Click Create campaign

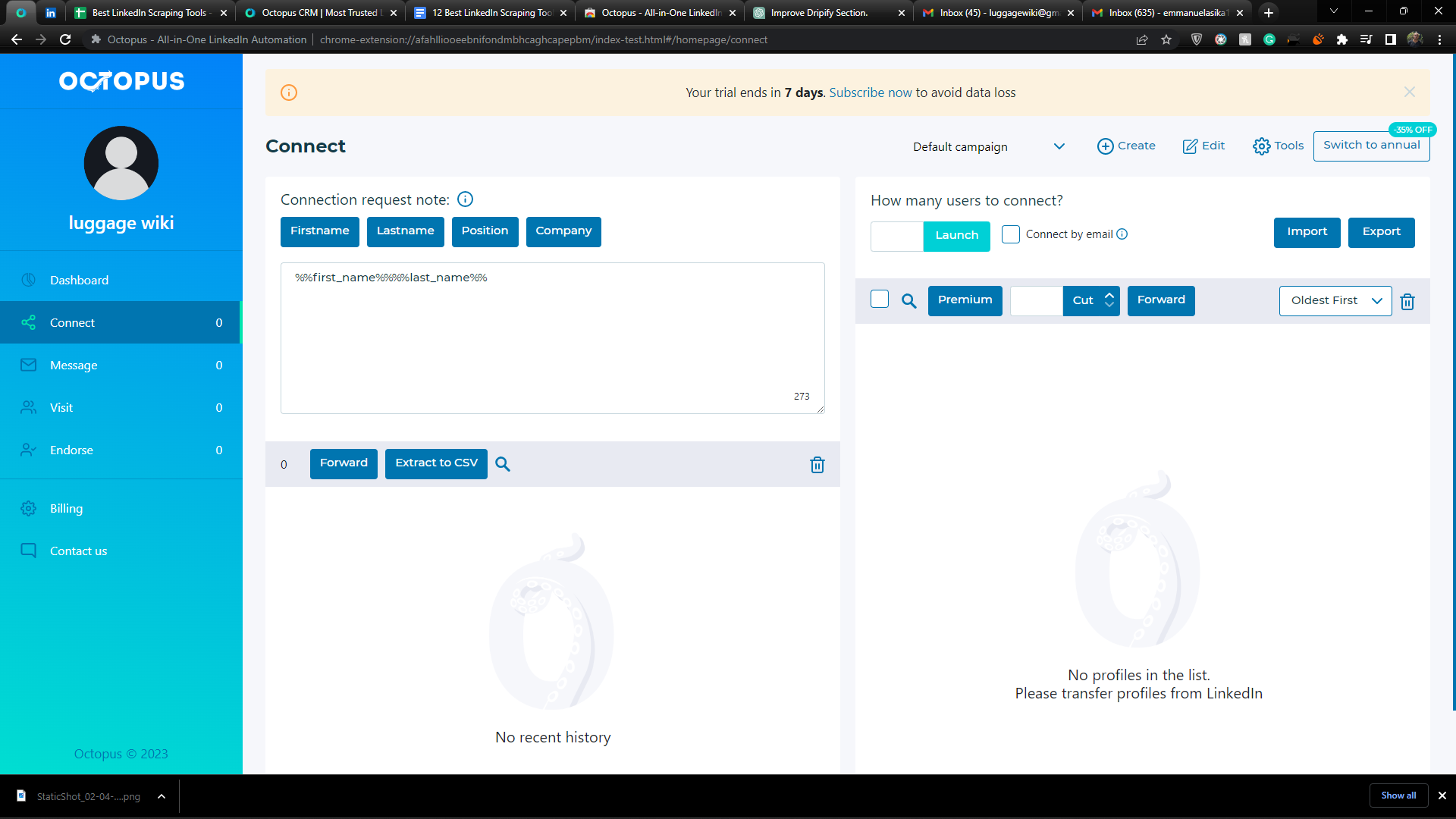click(x=1126, y=146)
